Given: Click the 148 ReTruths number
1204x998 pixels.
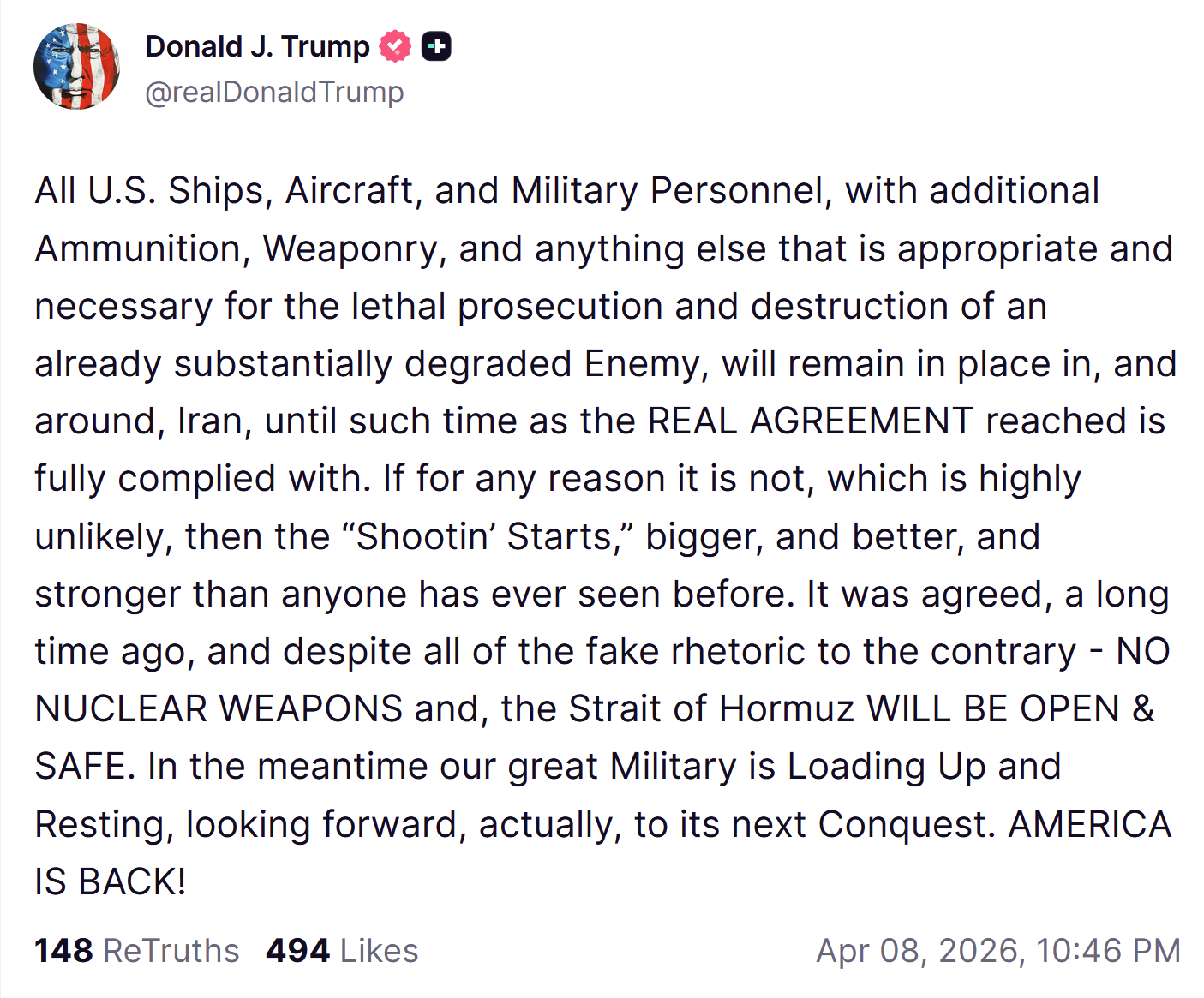Looking at the screenshot, I should click(x=63, y=951).
